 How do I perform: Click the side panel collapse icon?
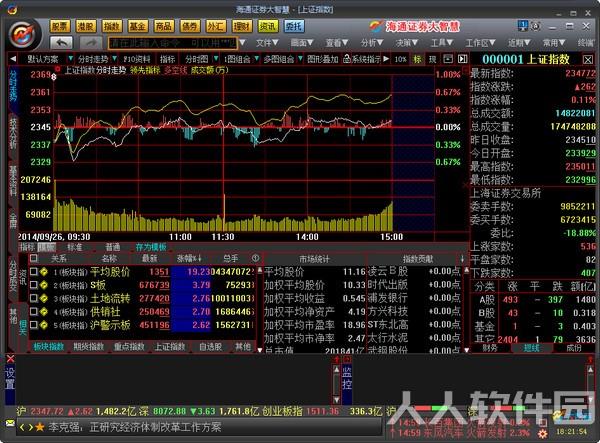click(463, 59)
